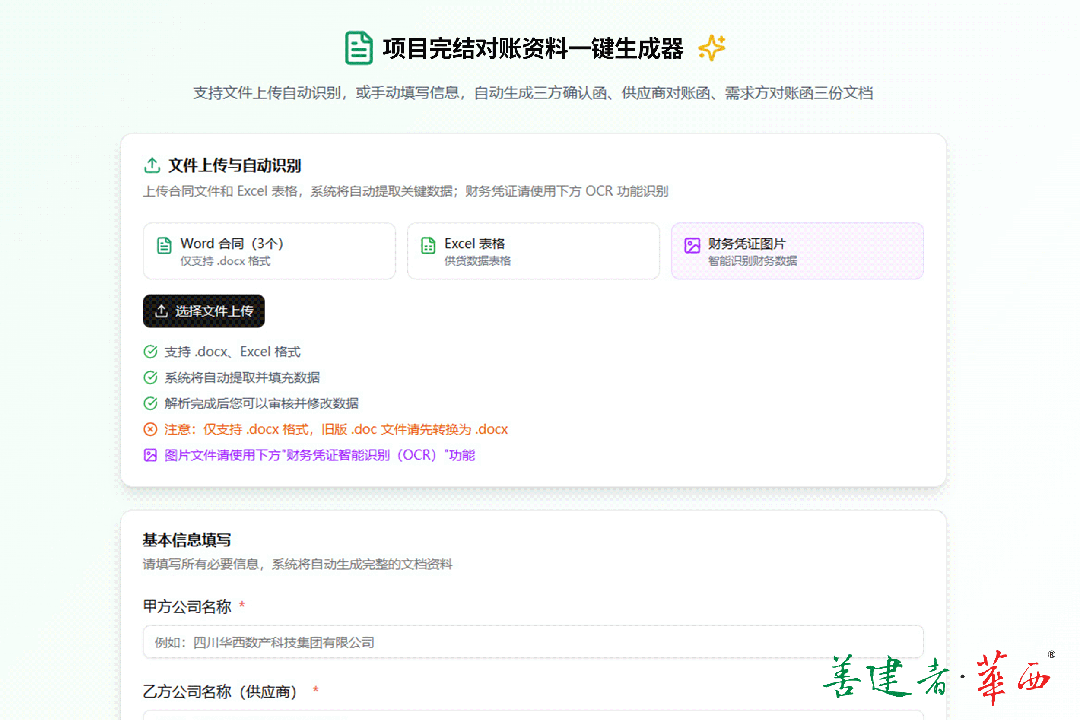Click the Word 合同 file icon
Screen dimensions: 1080x720
coord(164,246)
